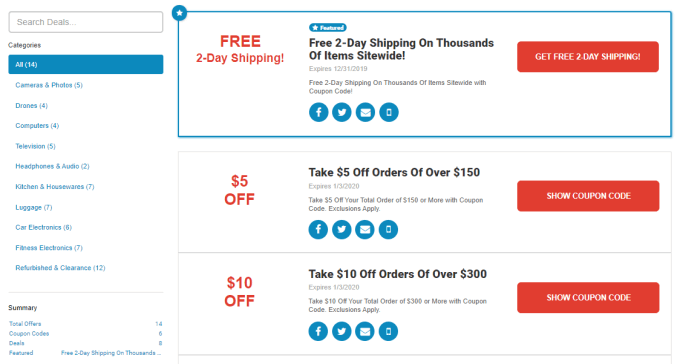680x364 pixels.
Task: Show coupon code for $5 Off offer
Action: pos(588,196)
